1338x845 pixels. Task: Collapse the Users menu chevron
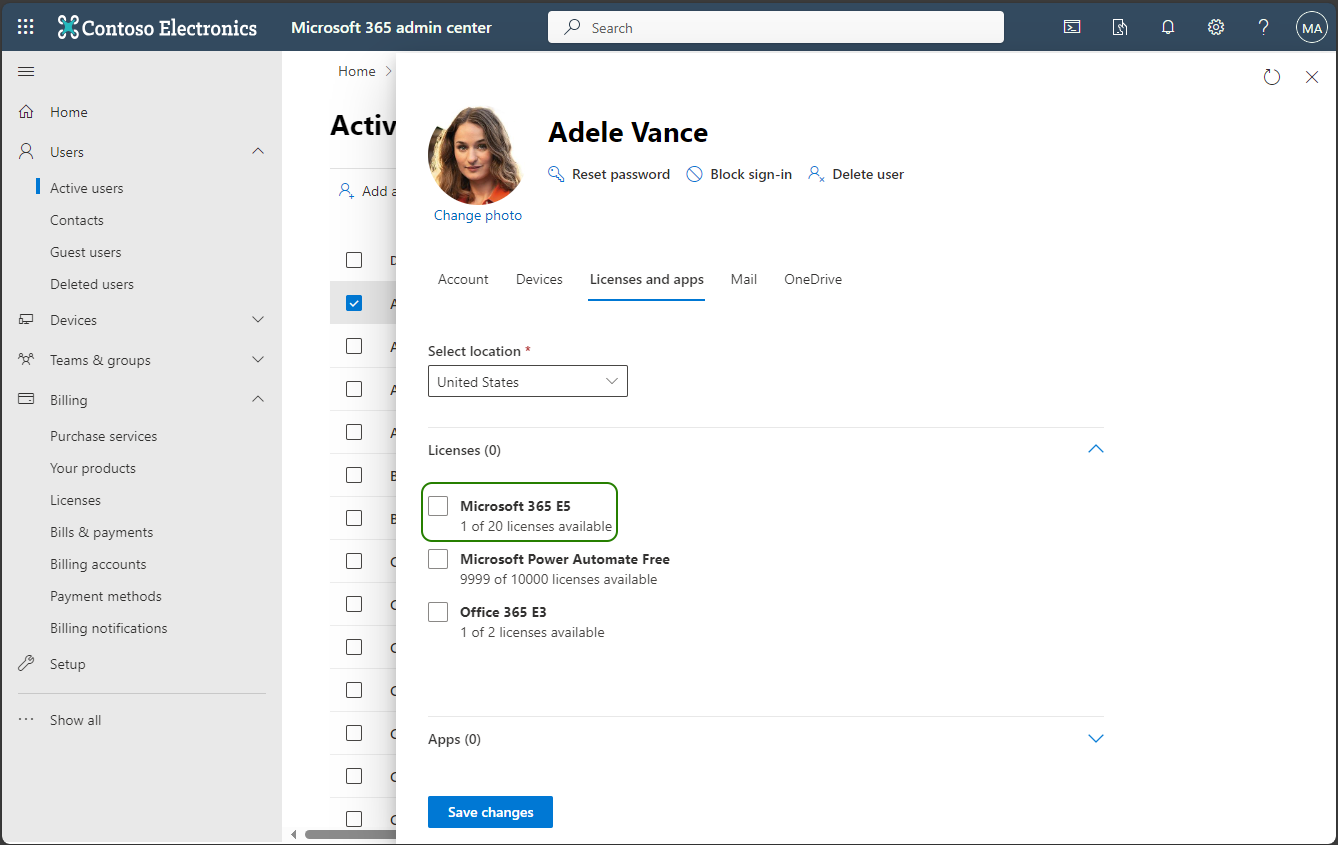pyautogui.click(x=258, y=151)
